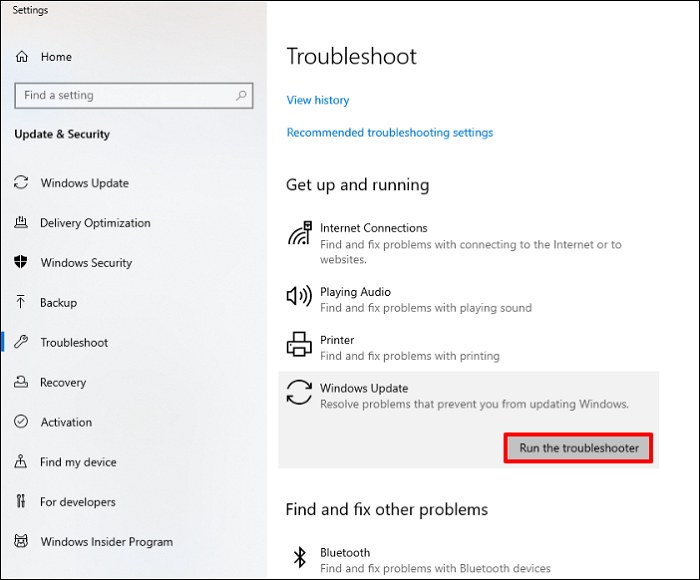This screenshot has height=580, width=700.
Task: Click the Home icon in sidebar
Action: coord(21,57)
